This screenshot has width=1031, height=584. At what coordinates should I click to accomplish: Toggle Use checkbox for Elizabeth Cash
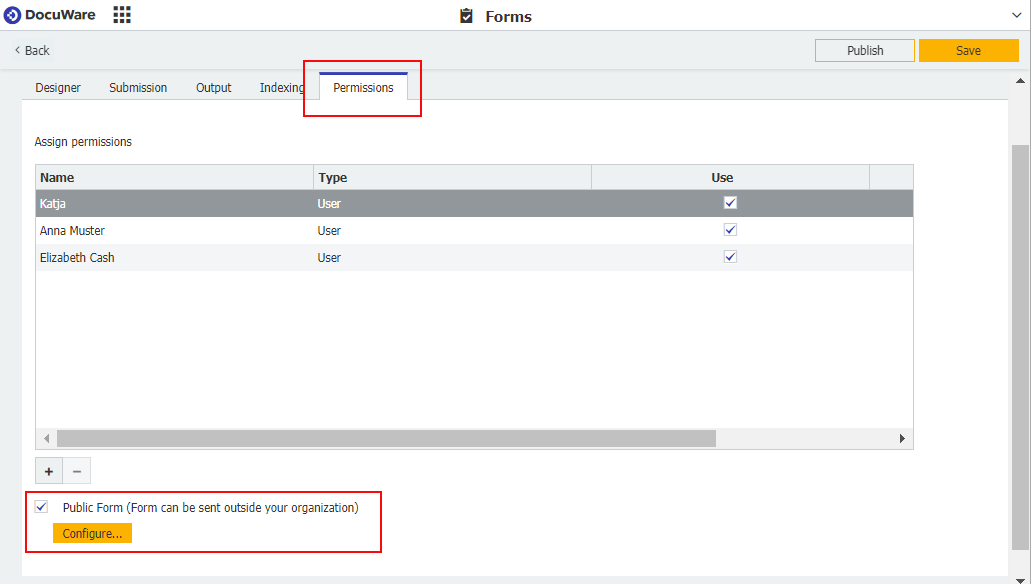coord(730,257)
